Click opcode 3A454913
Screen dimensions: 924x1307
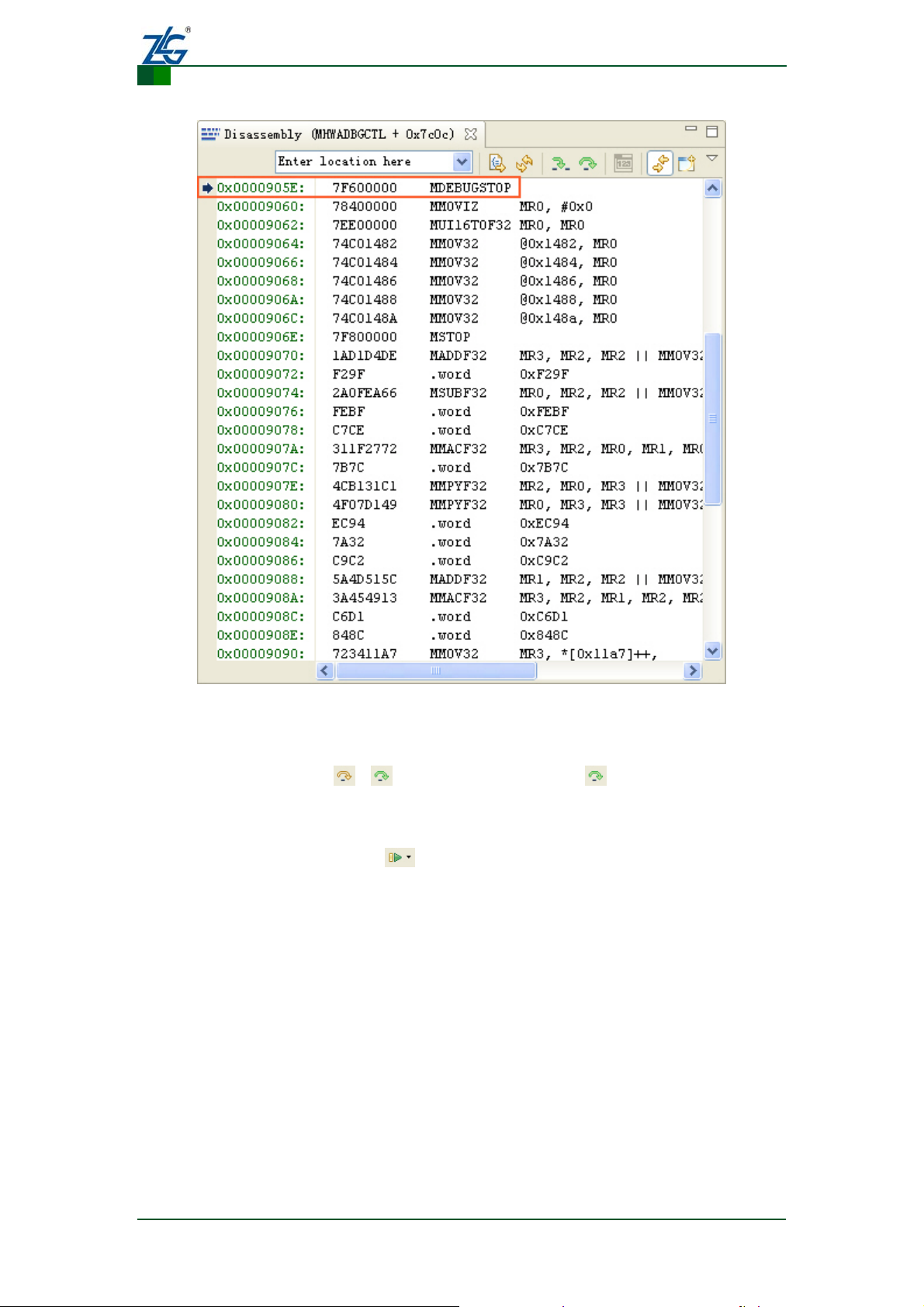[x=365, y=597]
